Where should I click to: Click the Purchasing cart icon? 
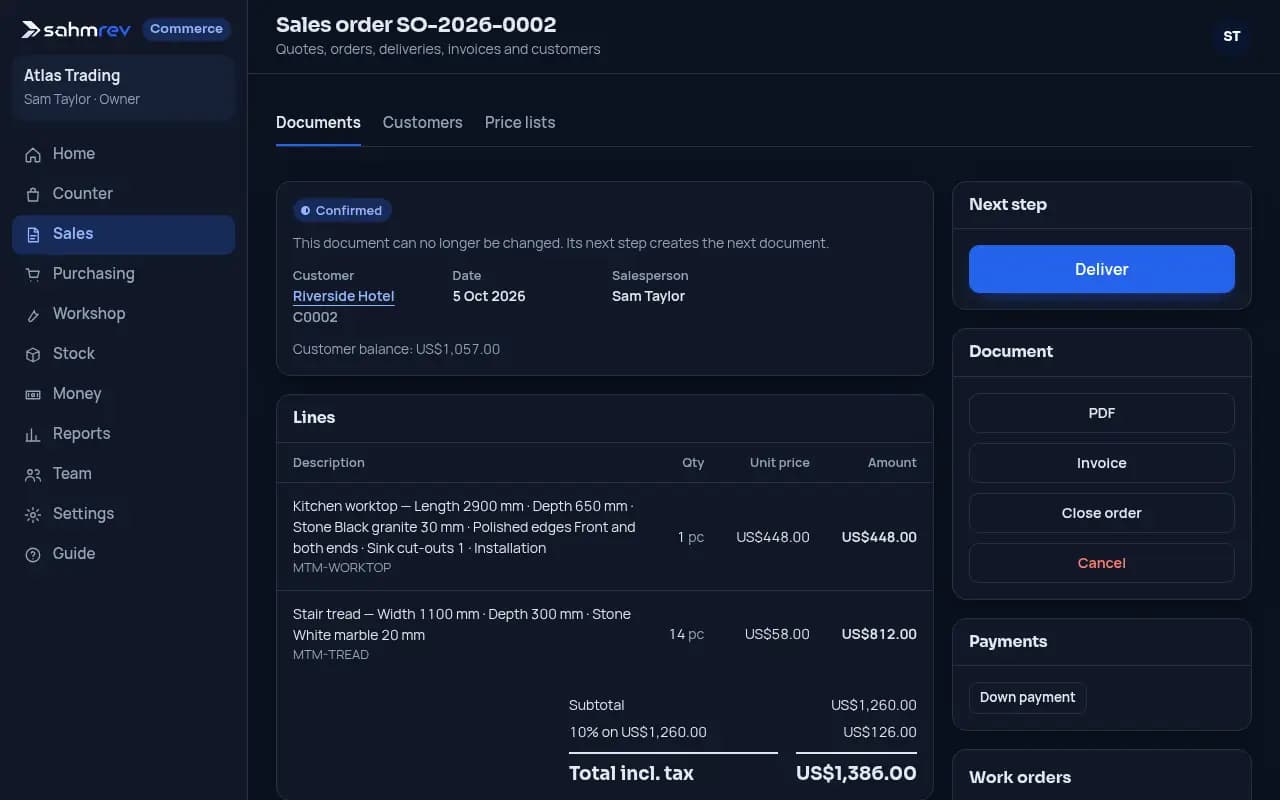[x=33, y=274]
